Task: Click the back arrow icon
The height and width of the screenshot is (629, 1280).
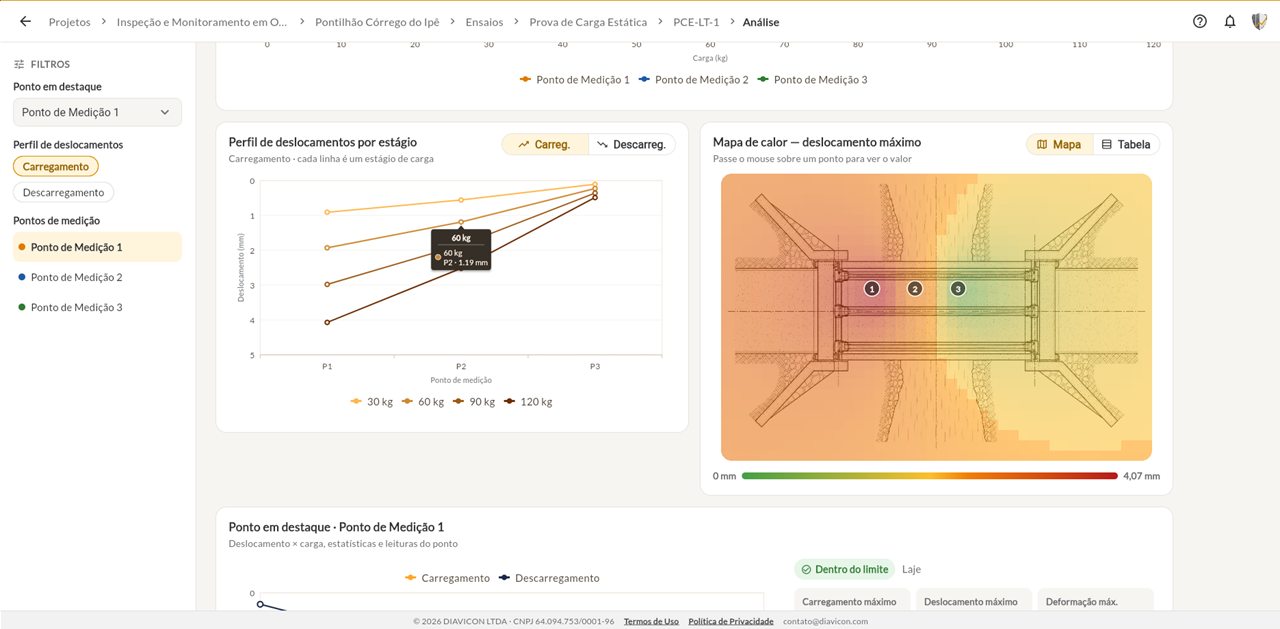Action: pos(25,22)
